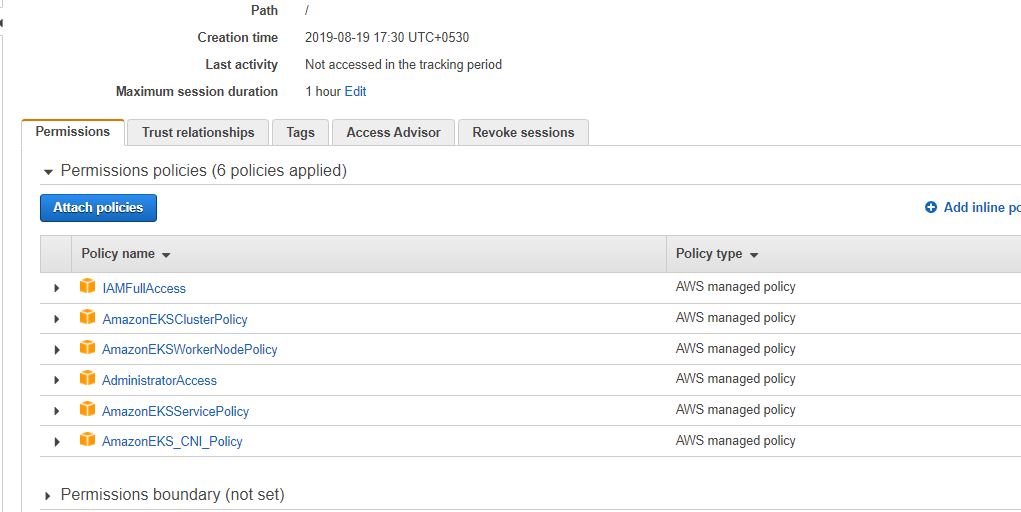1021x512 pixels.
Task: Switch to the Trust relationships tab
Action: pyautogui.click(x=198, y=132)
